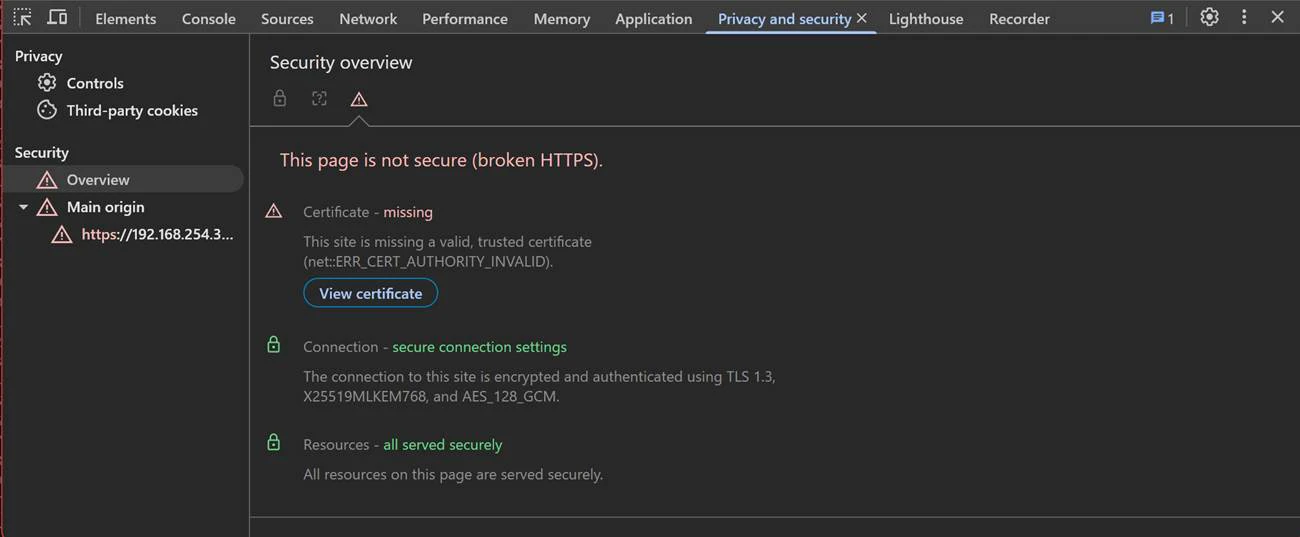The width and height of the screenshot is (1300, 537).
Task: Select the dashed square icon in the security summary
Action: 319,98
